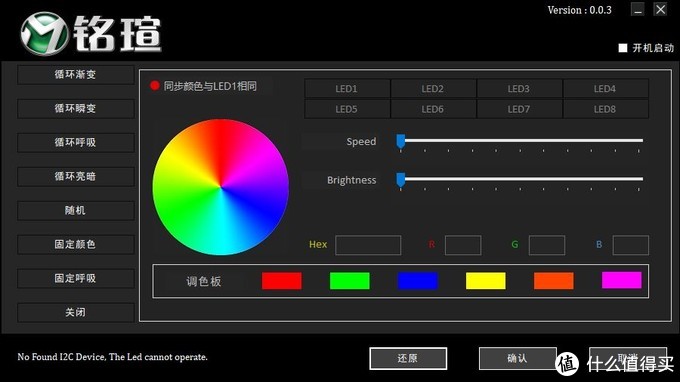Click the Maxsun logo icon
The width and height of the screenshot is (680, 382).
click(x=45, y=33)
